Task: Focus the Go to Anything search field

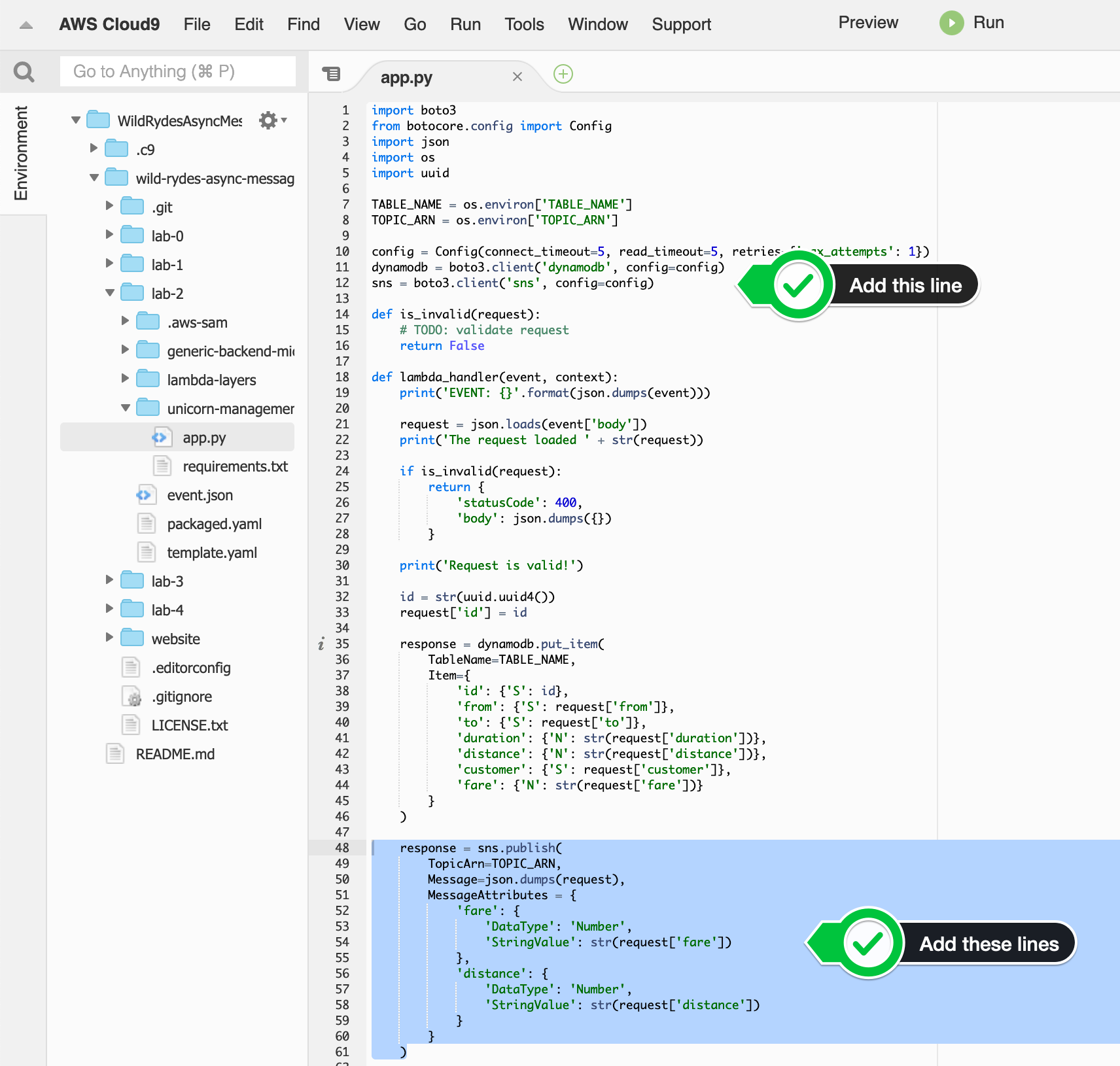Action: point(178,71)
